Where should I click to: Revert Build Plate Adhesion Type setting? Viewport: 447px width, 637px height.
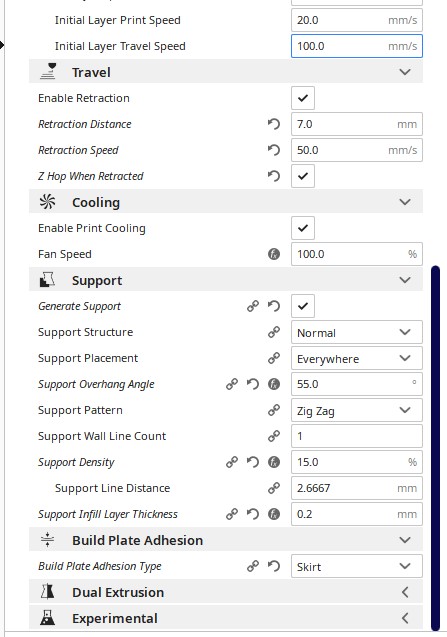[274, 566]
